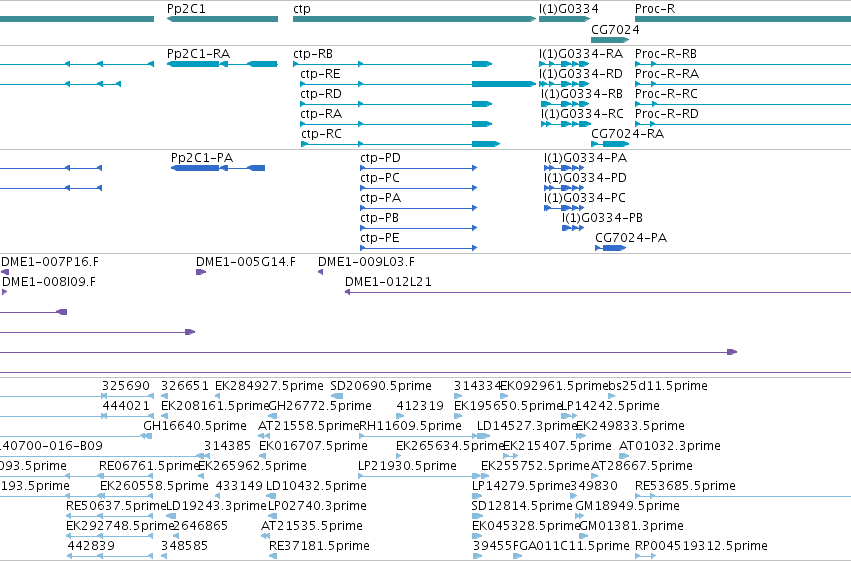Image resolution: width=851 pixels, height=561 pixels.
Task: Click the Proc-R gene label in the top track
Action: click(655, 9)
